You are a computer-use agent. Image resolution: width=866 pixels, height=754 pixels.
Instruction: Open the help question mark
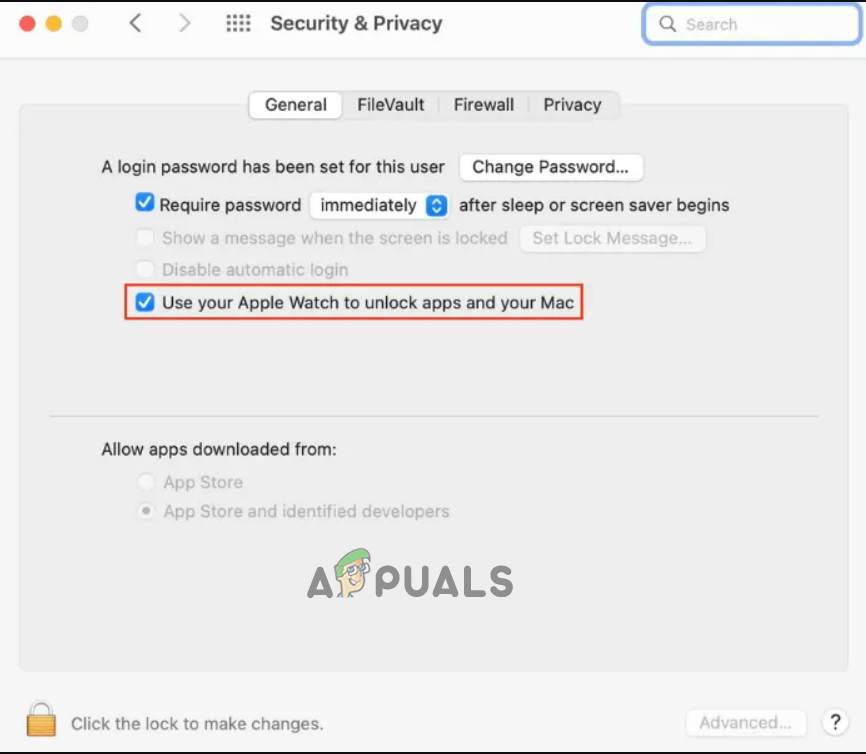coord(835,721)
